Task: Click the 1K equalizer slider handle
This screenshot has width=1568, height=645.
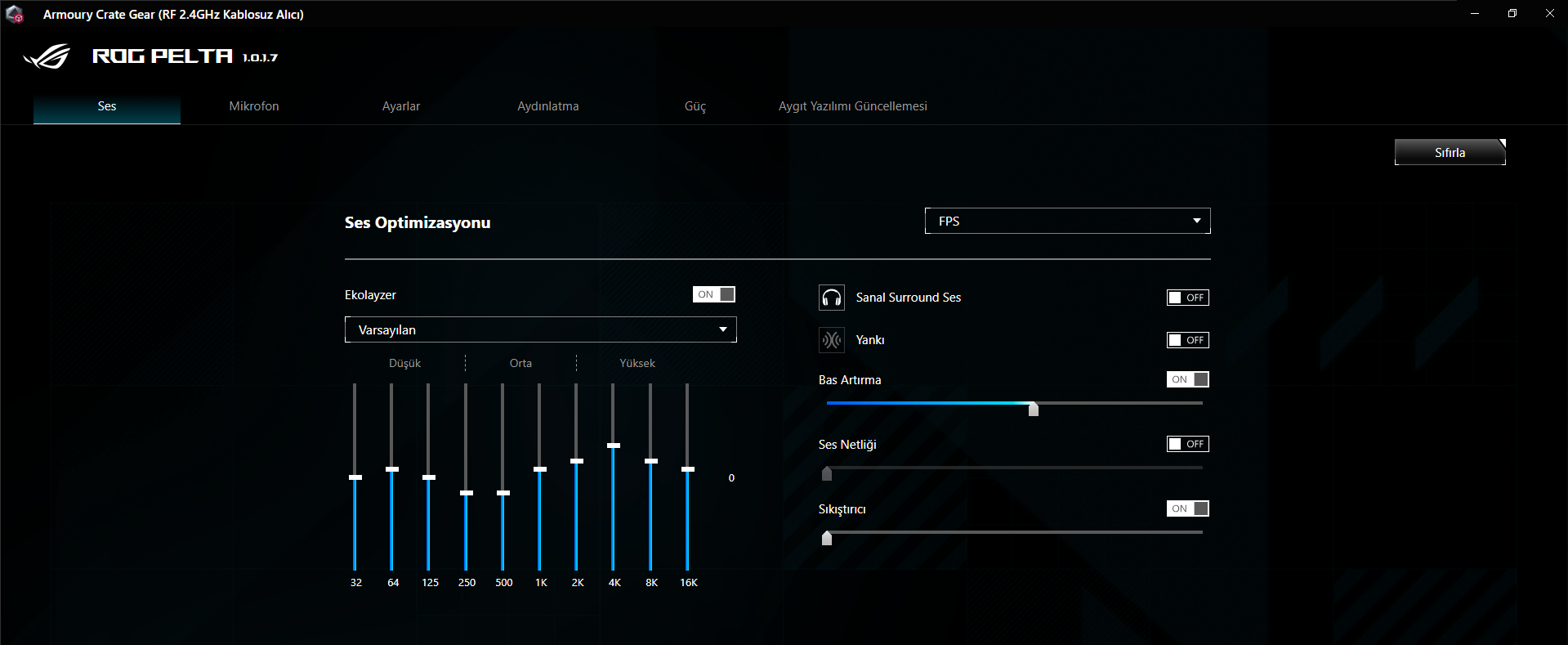Action: (x=540, y=469)
